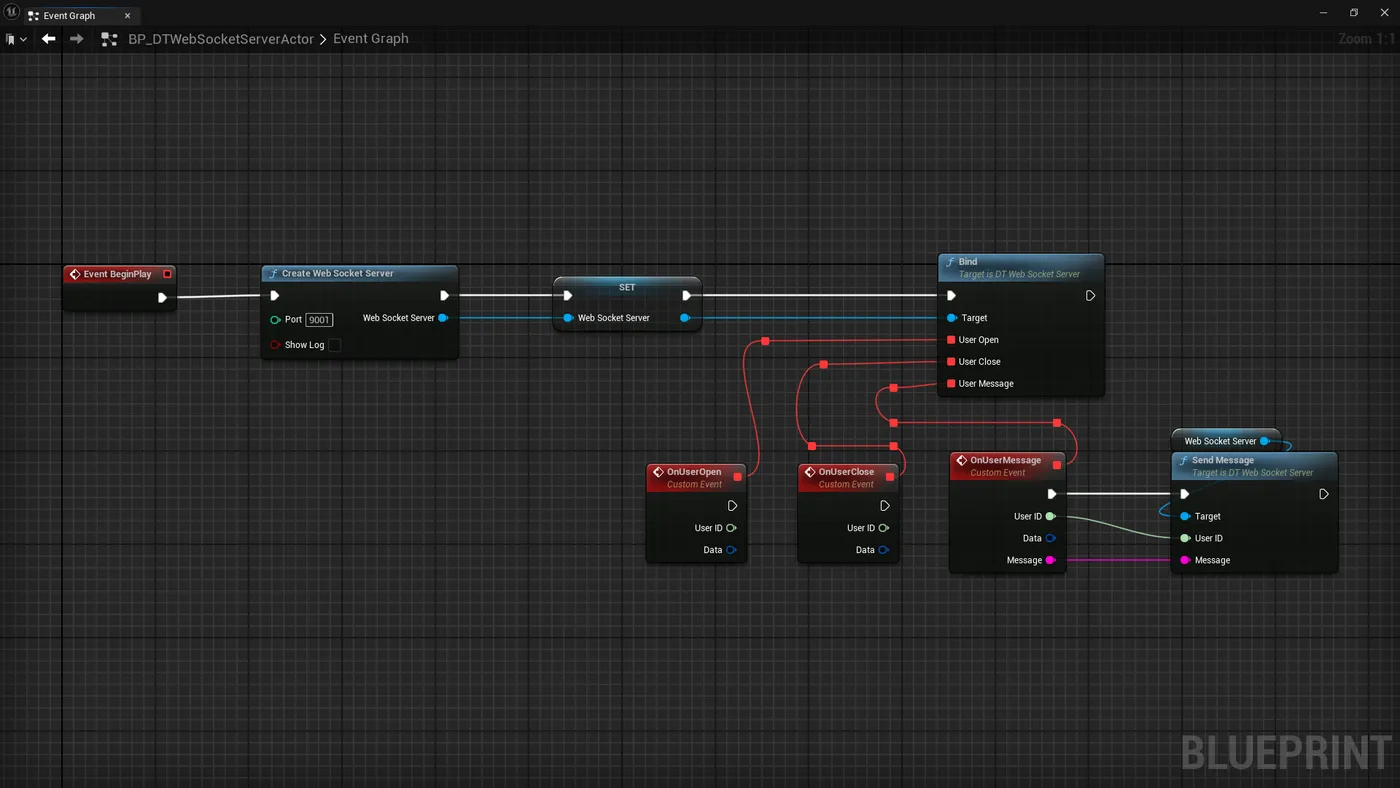The height and width of the screenshot is (788, 1400).
Task: Click the OnUserClose Data pin
Action: (883, 550)
